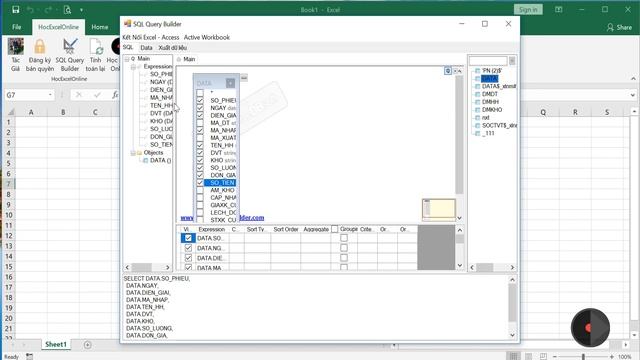640x360 pixels.
Task: Select the DMKHO table in right list
Action: [x=492, y=110]
